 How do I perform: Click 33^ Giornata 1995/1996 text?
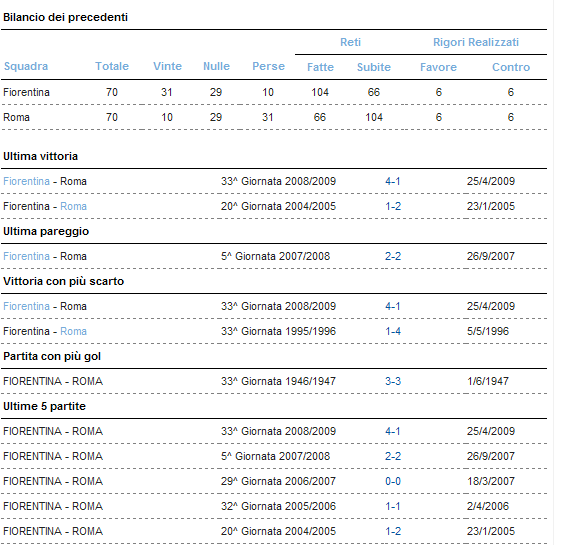(278, 331)
